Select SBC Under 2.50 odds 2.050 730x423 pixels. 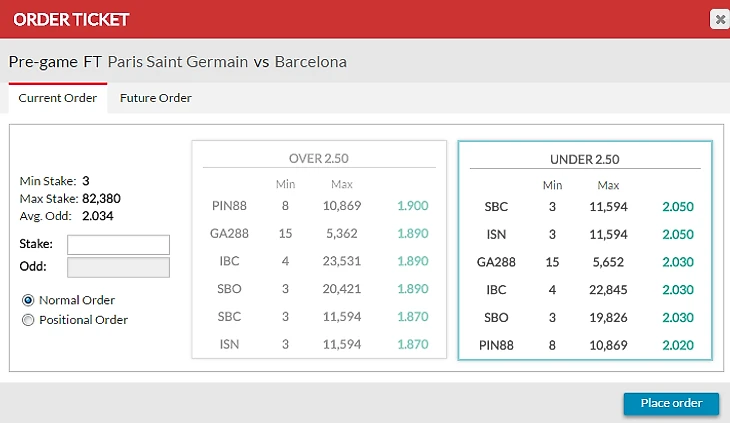tap(677, 207)
